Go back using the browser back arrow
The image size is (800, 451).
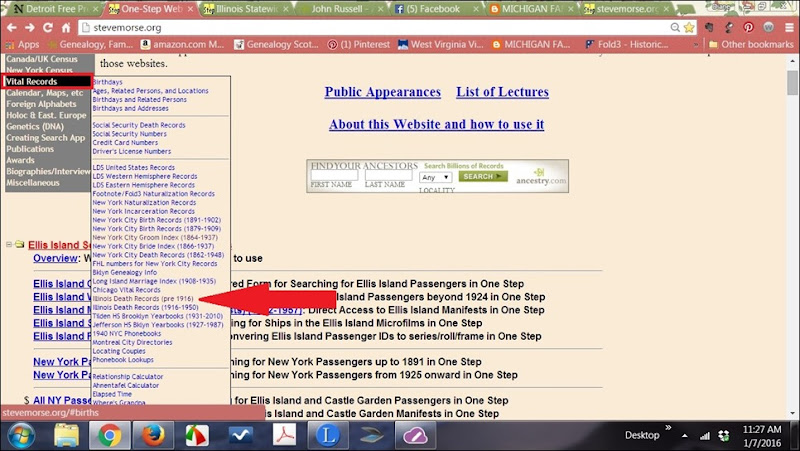[12, 28]
